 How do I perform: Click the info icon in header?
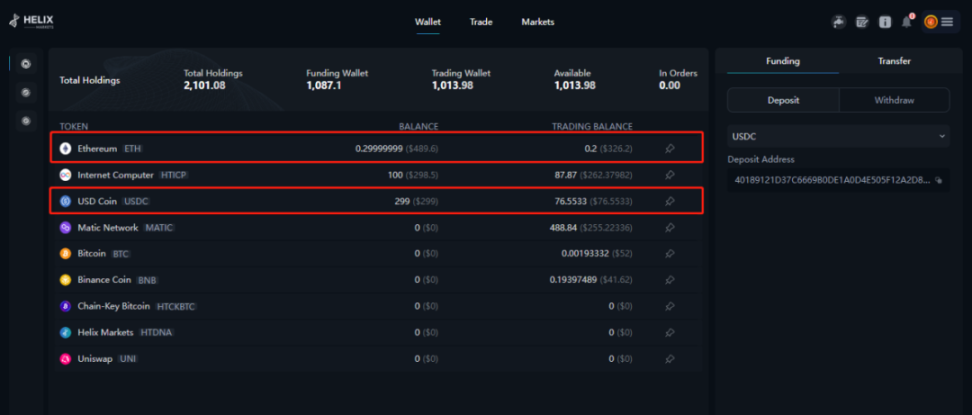click(885, 22)
